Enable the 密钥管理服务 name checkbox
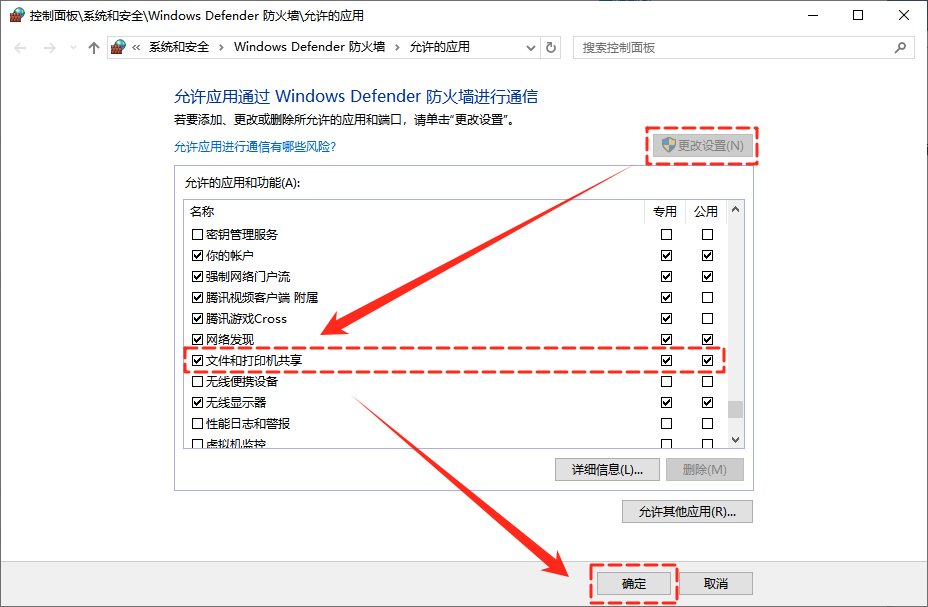The width and height of the screenshot is (928, 607). tap(198, 235)
